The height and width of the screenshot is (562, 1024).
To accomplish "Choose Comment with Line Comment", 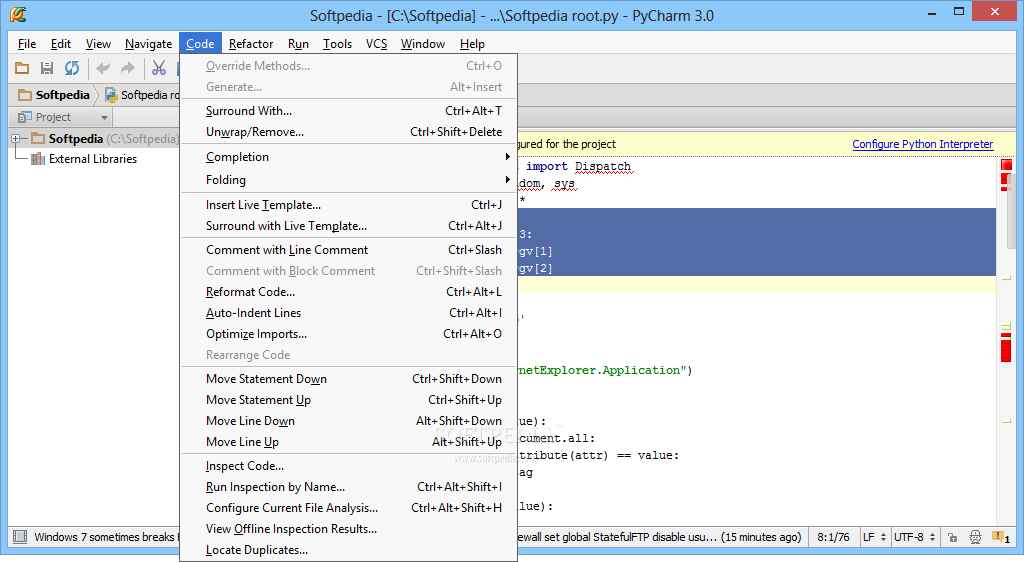I will (x=349, y=250).
